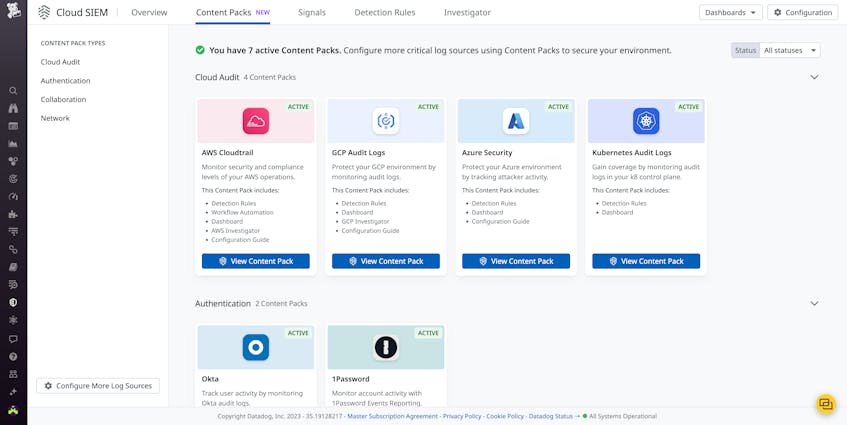Click the GCP Audit Logs icon
The image size is (847, 425).
(x=386, y=121)
